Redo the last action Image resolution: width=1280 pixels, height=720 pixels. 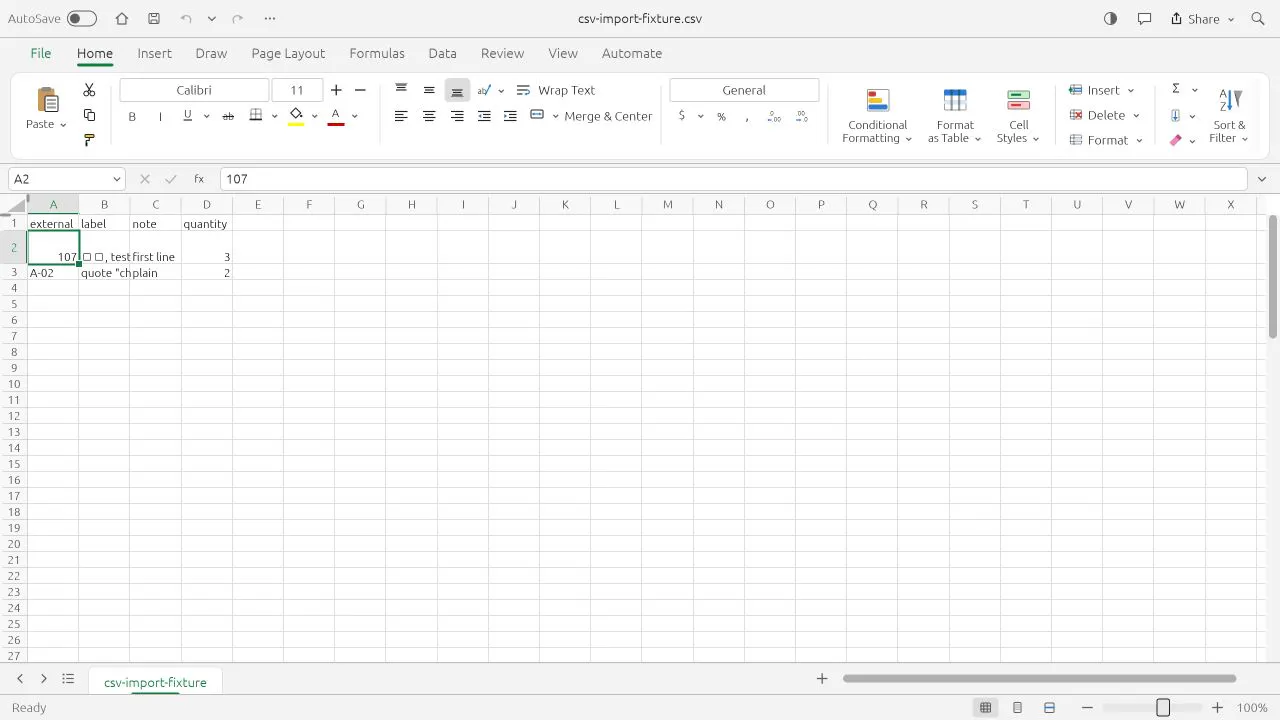point(237,19)
